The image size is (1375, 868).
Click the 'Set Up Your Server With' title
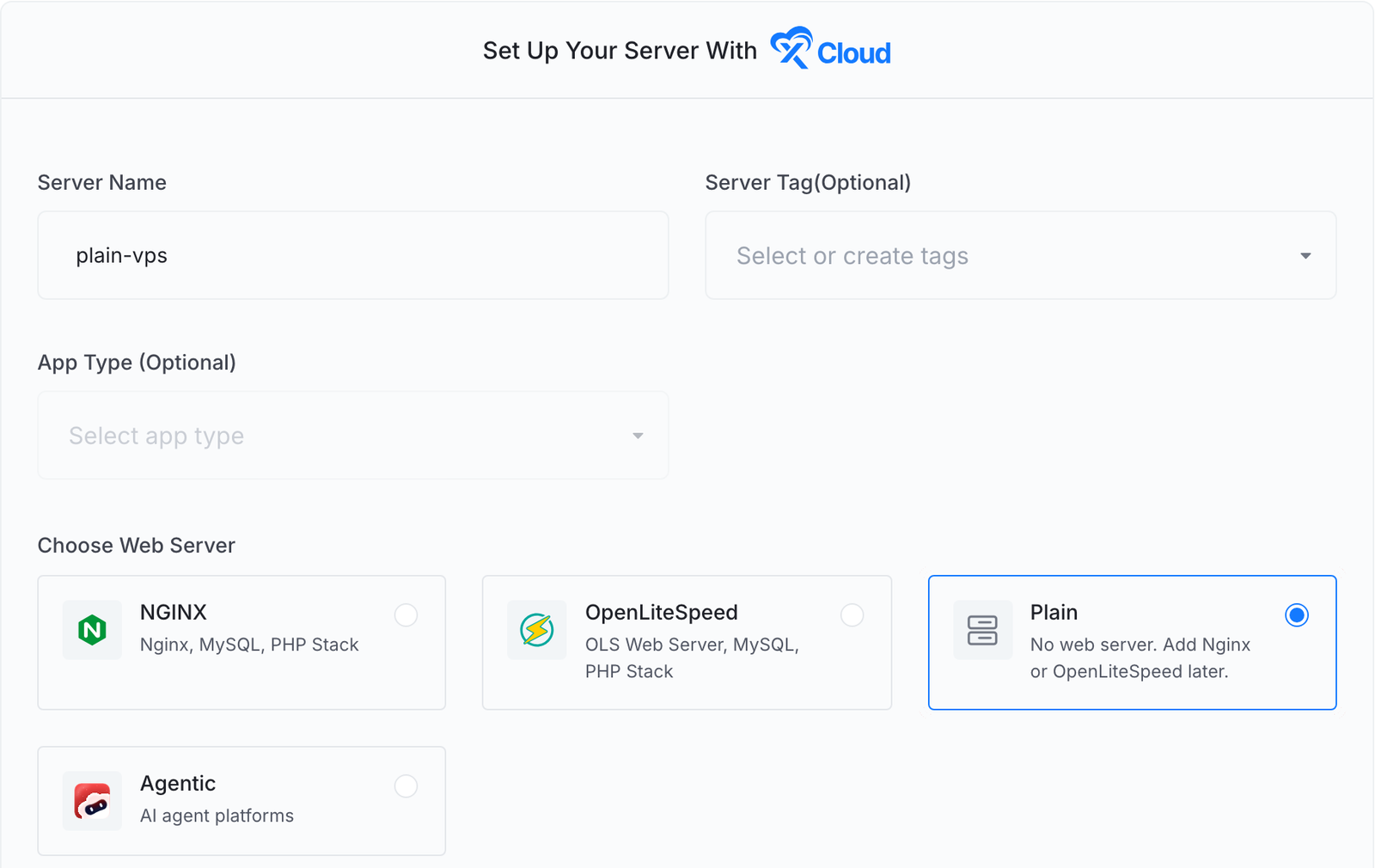coord(620,51)
